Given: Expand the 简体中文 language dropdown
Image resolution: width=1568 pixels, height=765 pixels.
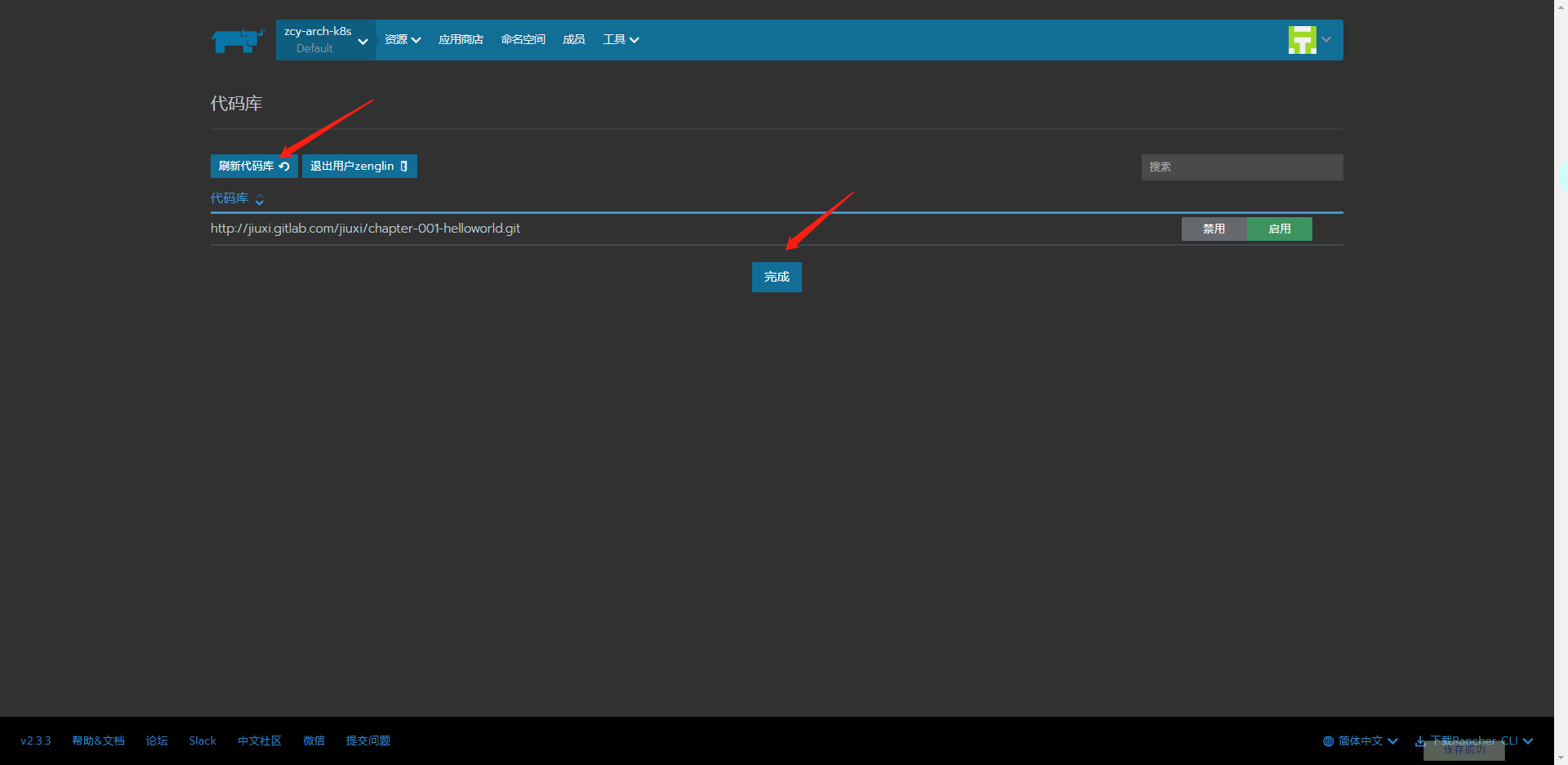Looking at the screenshot, I should (1361, 741).
